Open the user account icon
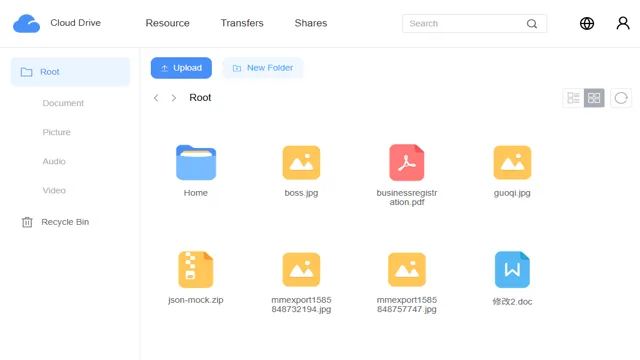 [x=623, y=23]
